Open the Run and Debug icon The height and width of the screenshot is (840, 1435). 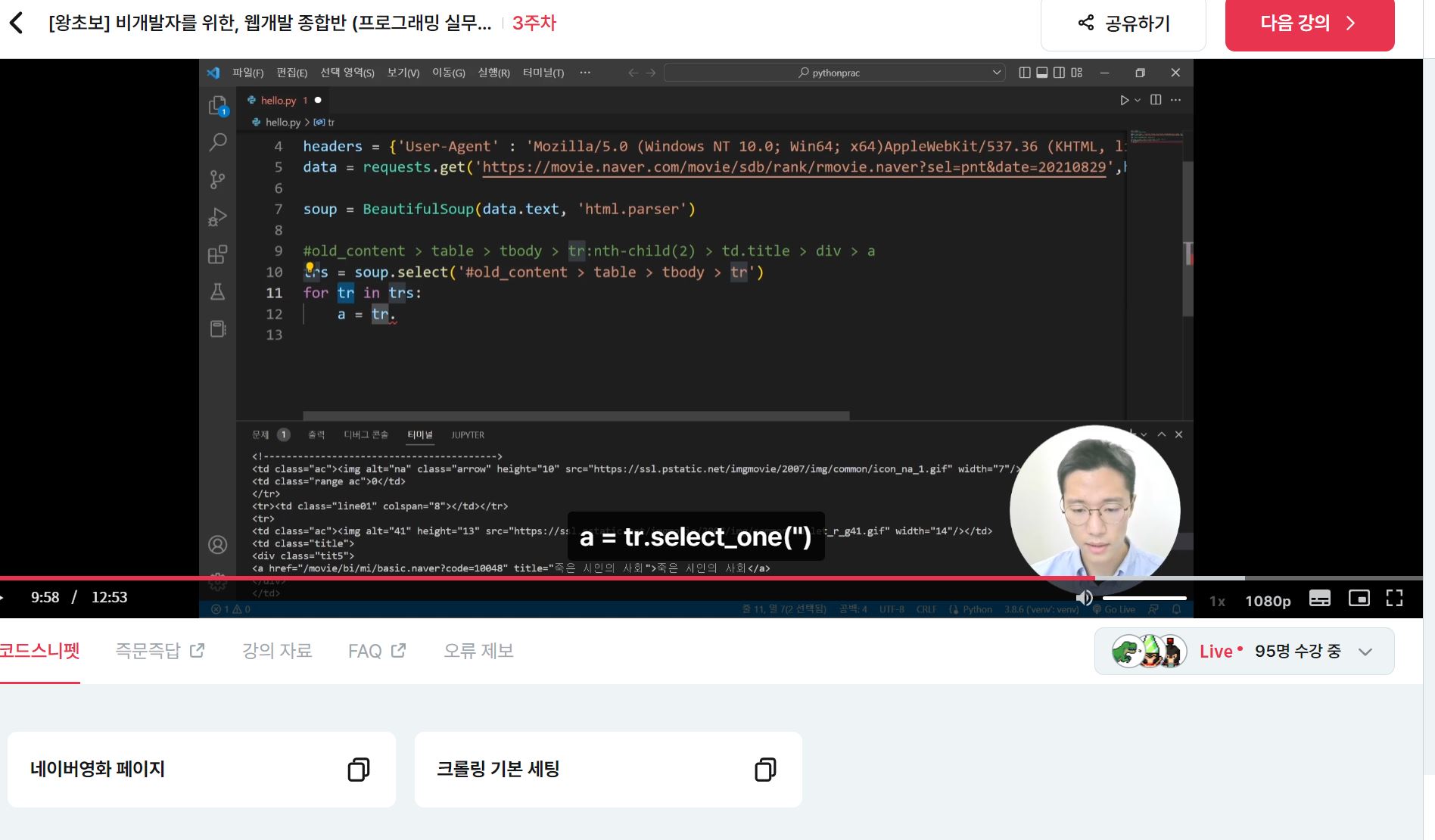coord(218,216)
